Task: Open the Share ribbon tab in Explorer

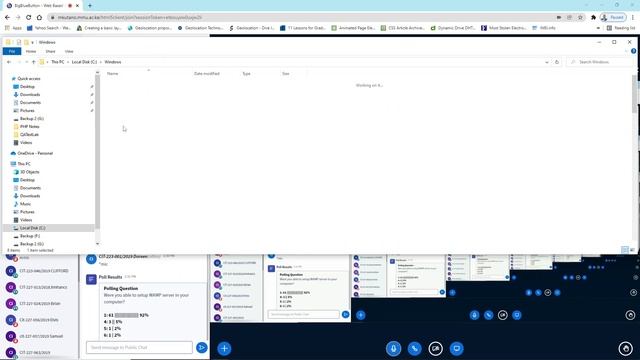Action: coord(50,51)
